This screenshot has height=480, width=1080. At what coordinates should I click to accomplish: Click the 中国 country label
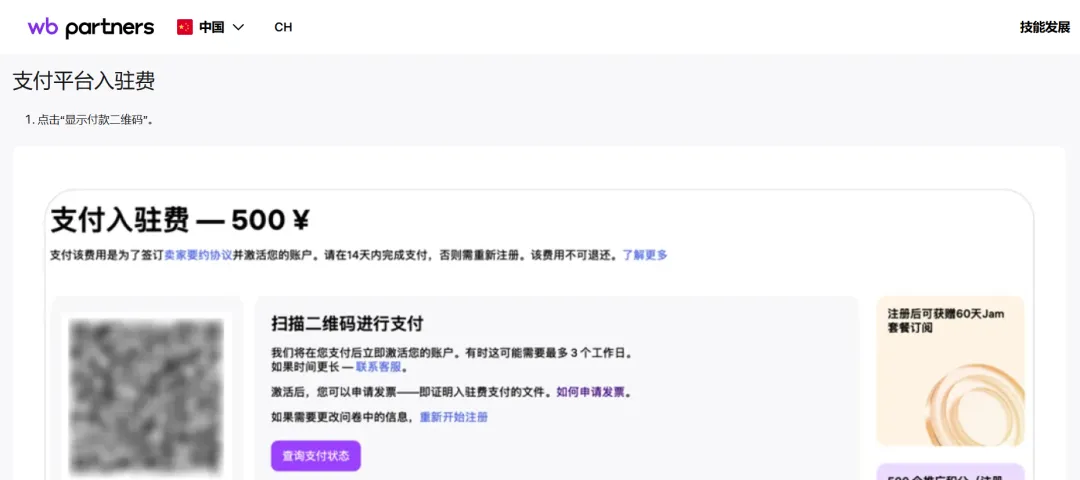tap(211, 28)
